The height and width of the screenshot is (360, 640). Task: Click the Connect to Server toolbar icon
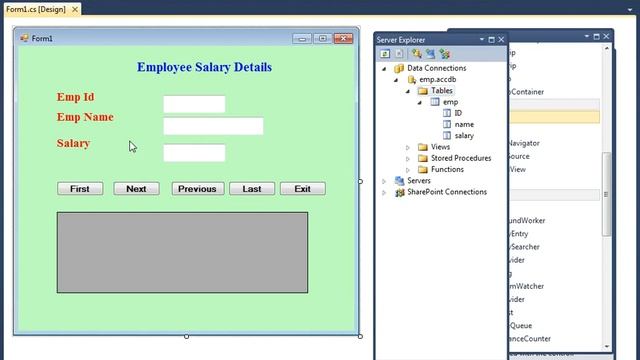click(x=431, y=54)
